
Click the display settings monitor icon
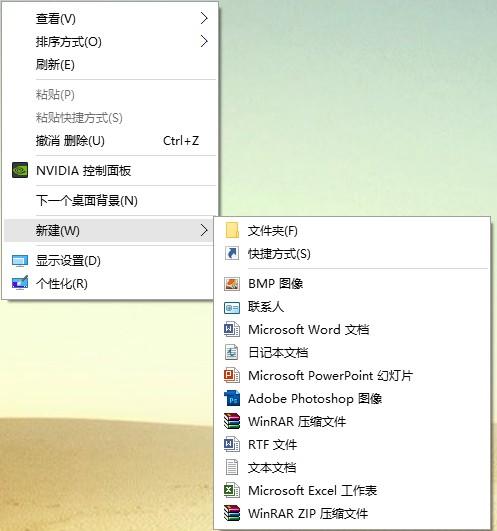click(20, 261)
